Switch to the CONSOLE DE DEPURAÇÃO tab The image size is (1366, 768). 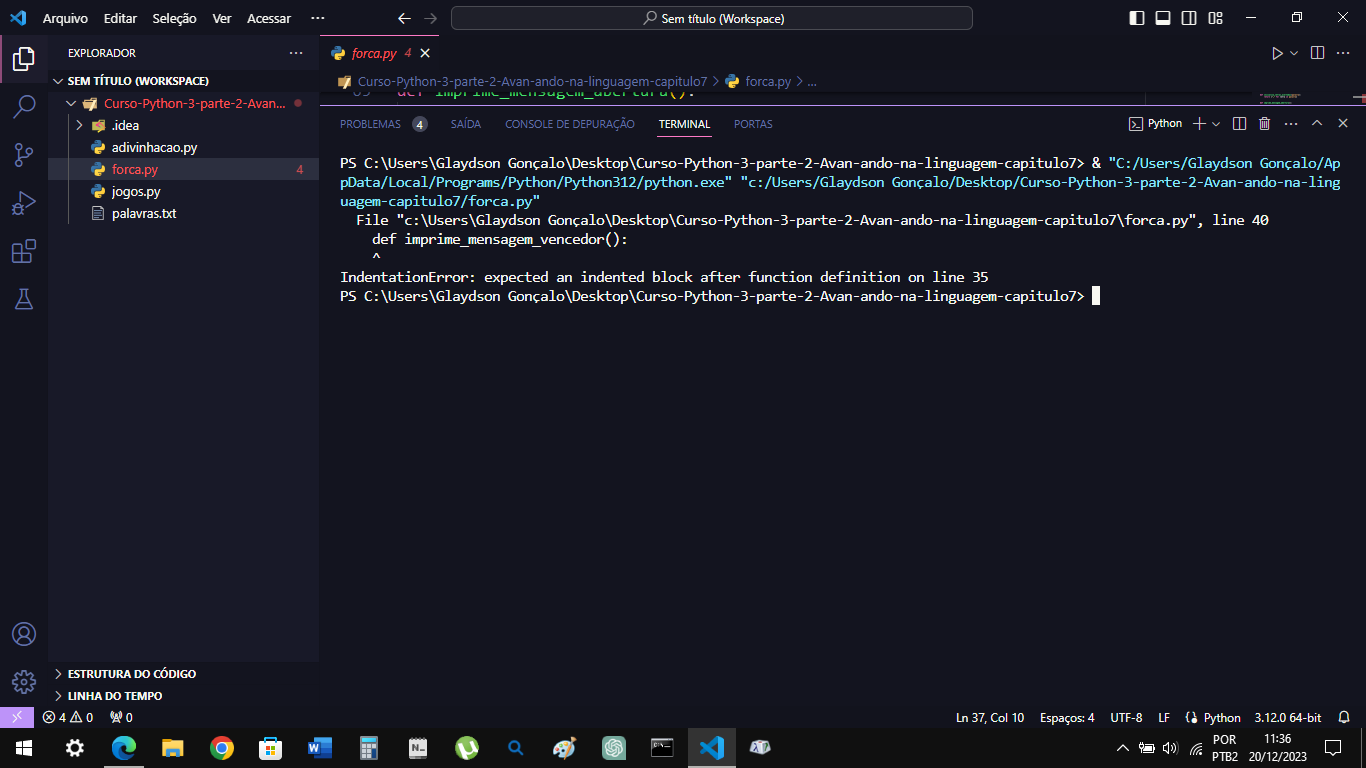(x=570, y=124)
